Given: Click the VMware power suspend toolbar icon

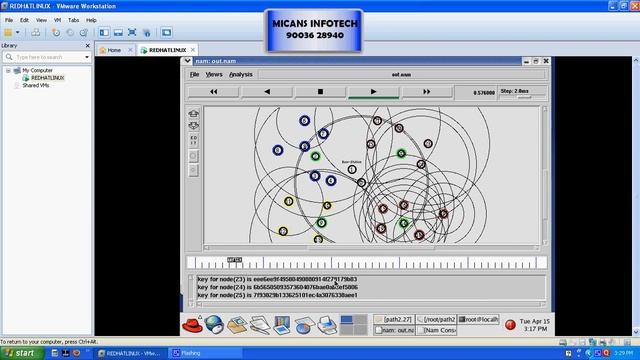Looking at the screenshot, I should point(8,33).
